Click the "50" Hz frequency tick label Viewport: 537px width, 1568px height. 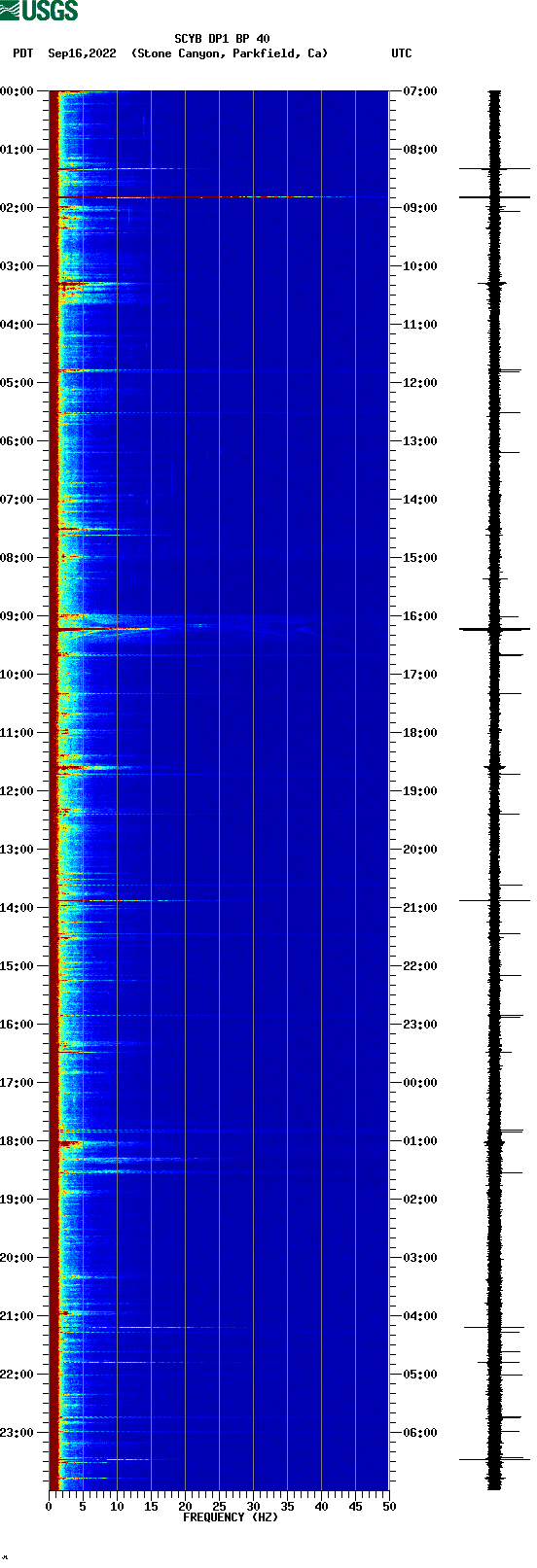389,1507
